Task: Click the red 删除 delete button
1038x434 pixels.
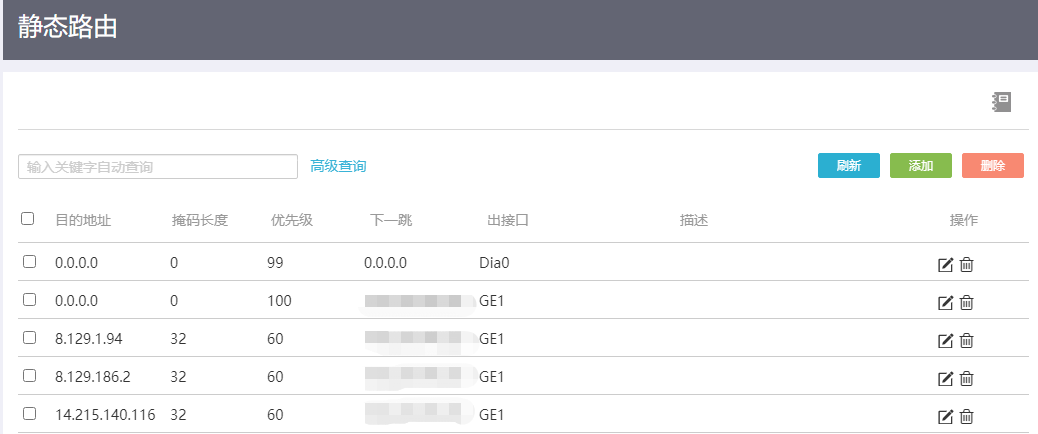Action: pos(993,166)
